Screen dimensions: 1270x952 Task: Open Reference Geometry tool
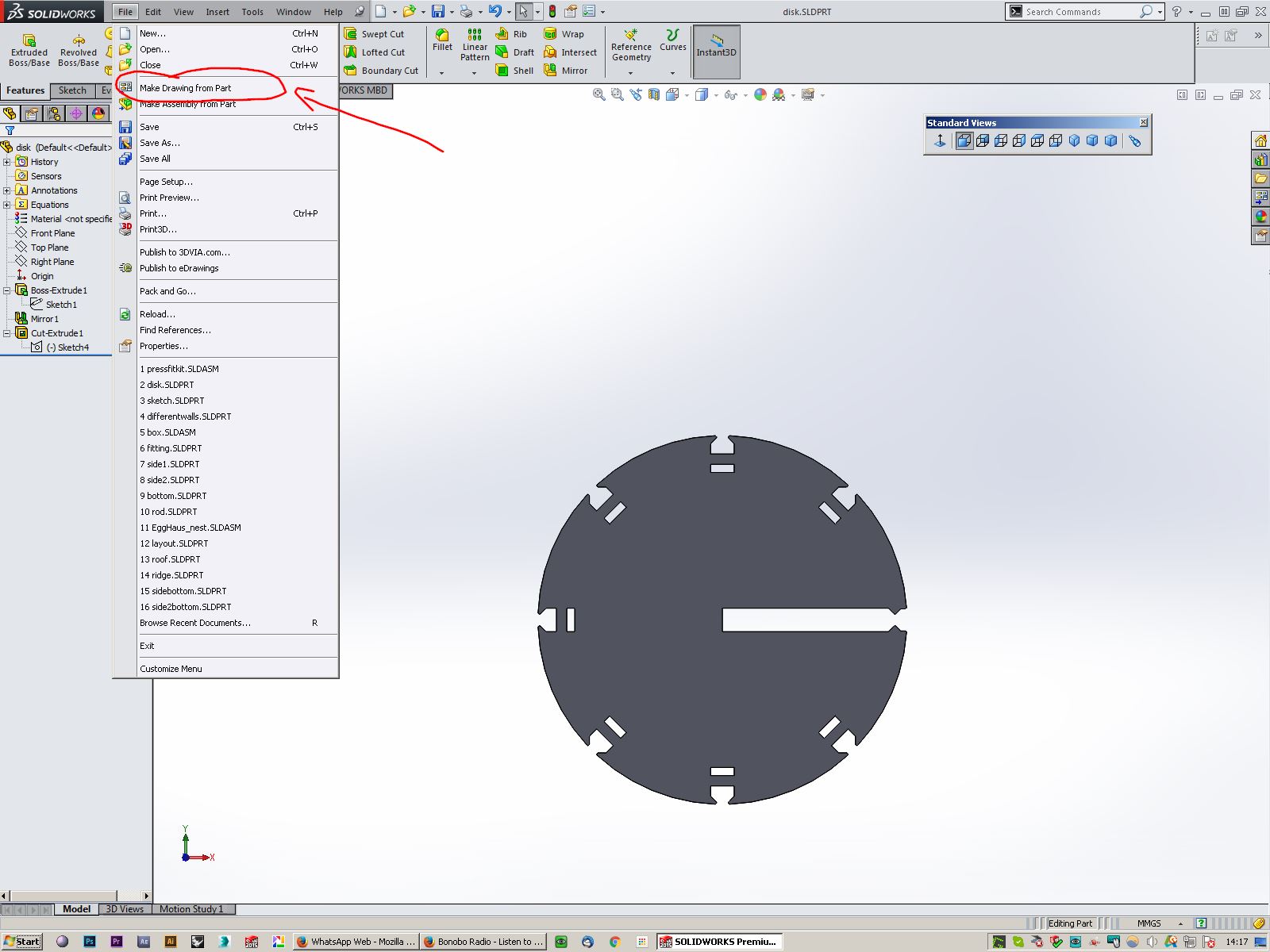(631, 46)
